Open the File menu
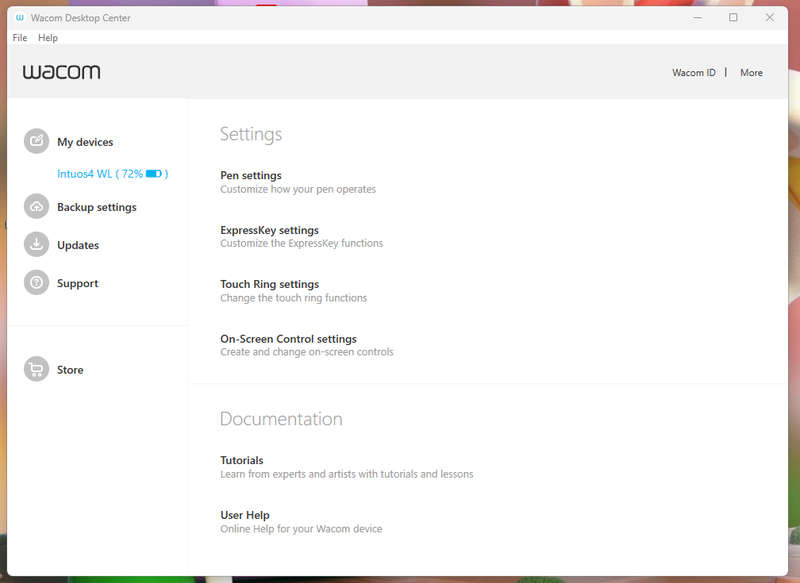Screen dimensions: 800x583 point(20,38)
